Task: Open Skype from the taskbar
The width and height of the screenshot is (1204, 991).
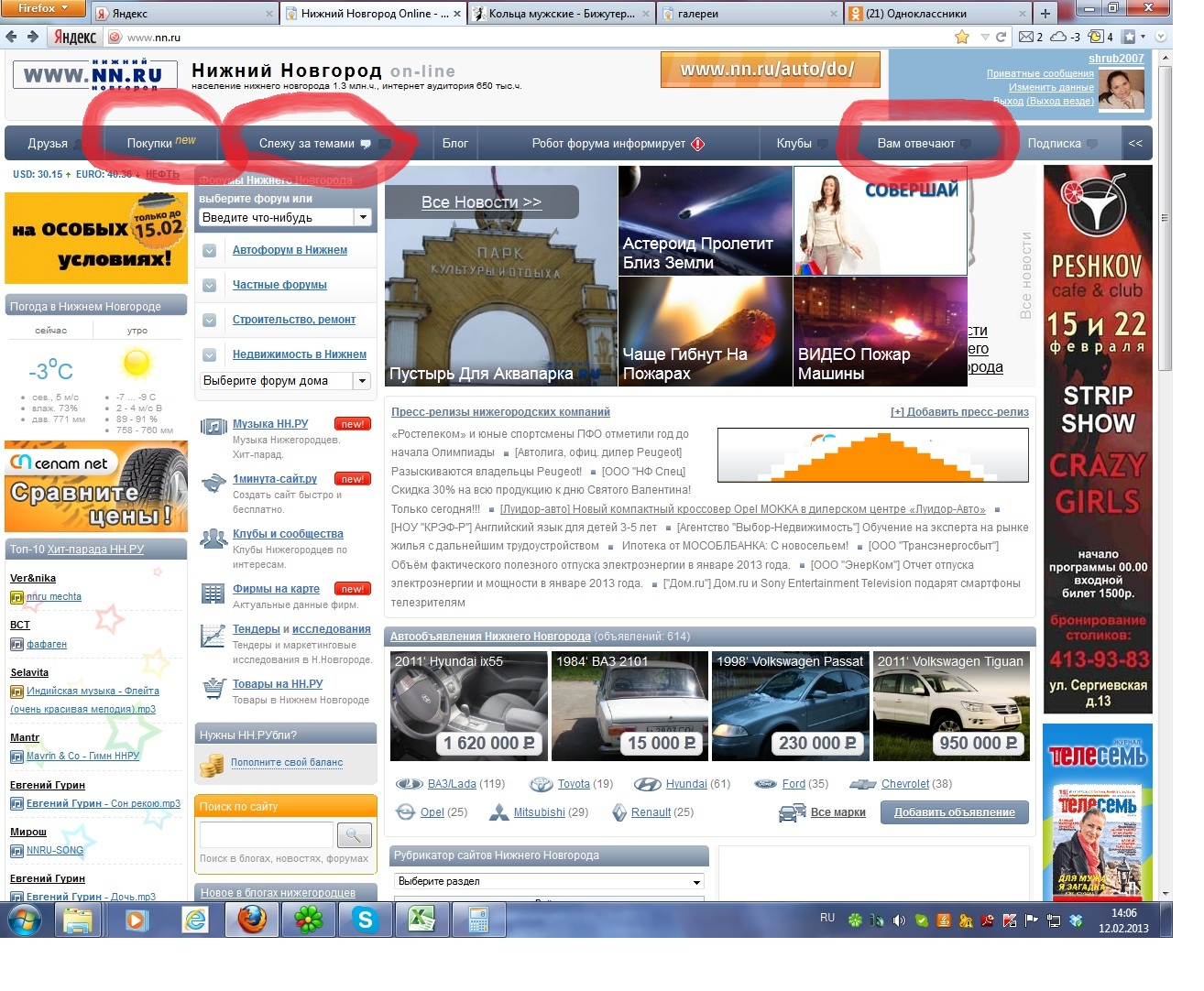Action: [366, 919]
